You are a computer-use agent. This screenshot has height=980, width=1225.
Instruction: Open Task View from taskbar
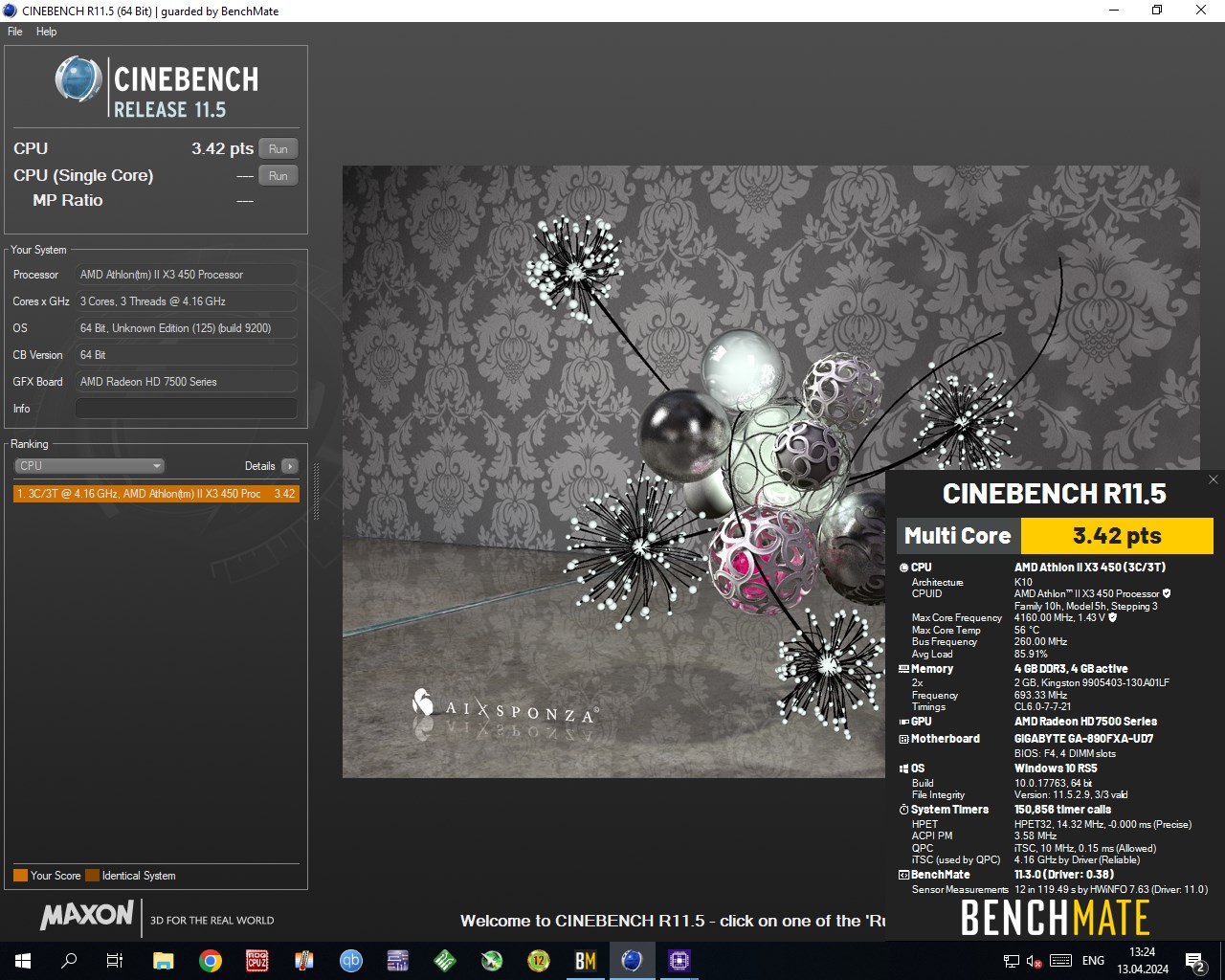(115, 961)
